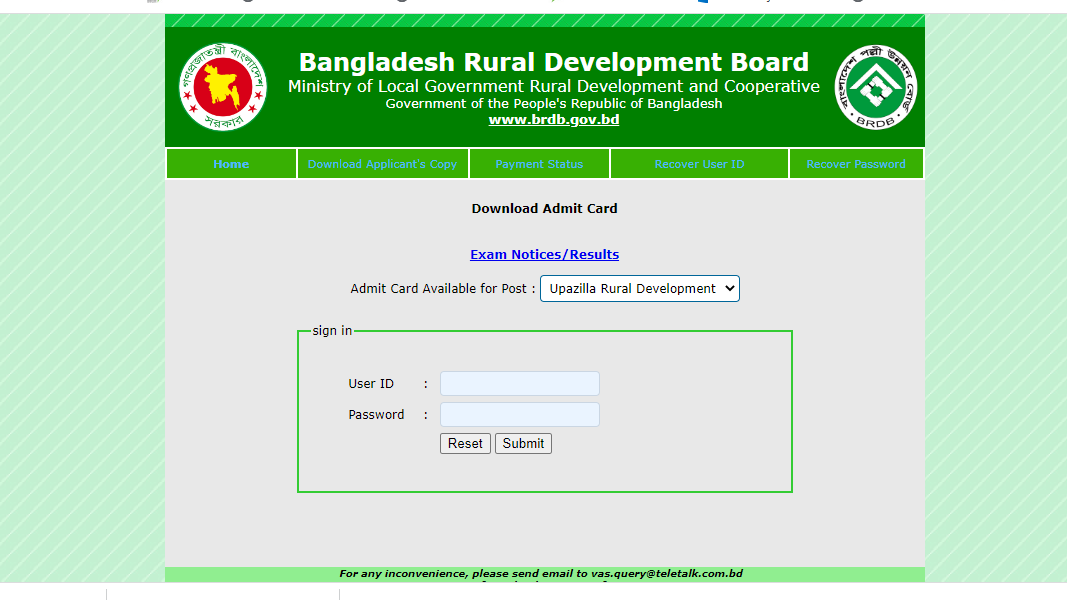
Task: Focus the User ID input field
Action: [520, 384]
